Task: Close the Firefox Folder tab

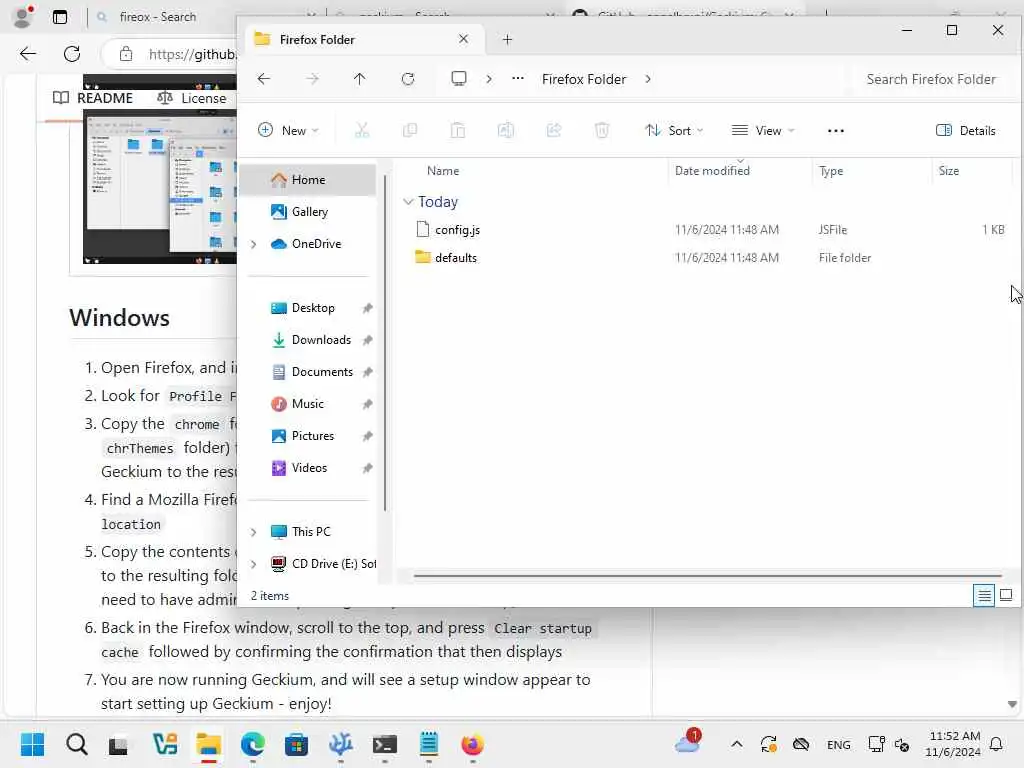Action: tap(463, 39)
